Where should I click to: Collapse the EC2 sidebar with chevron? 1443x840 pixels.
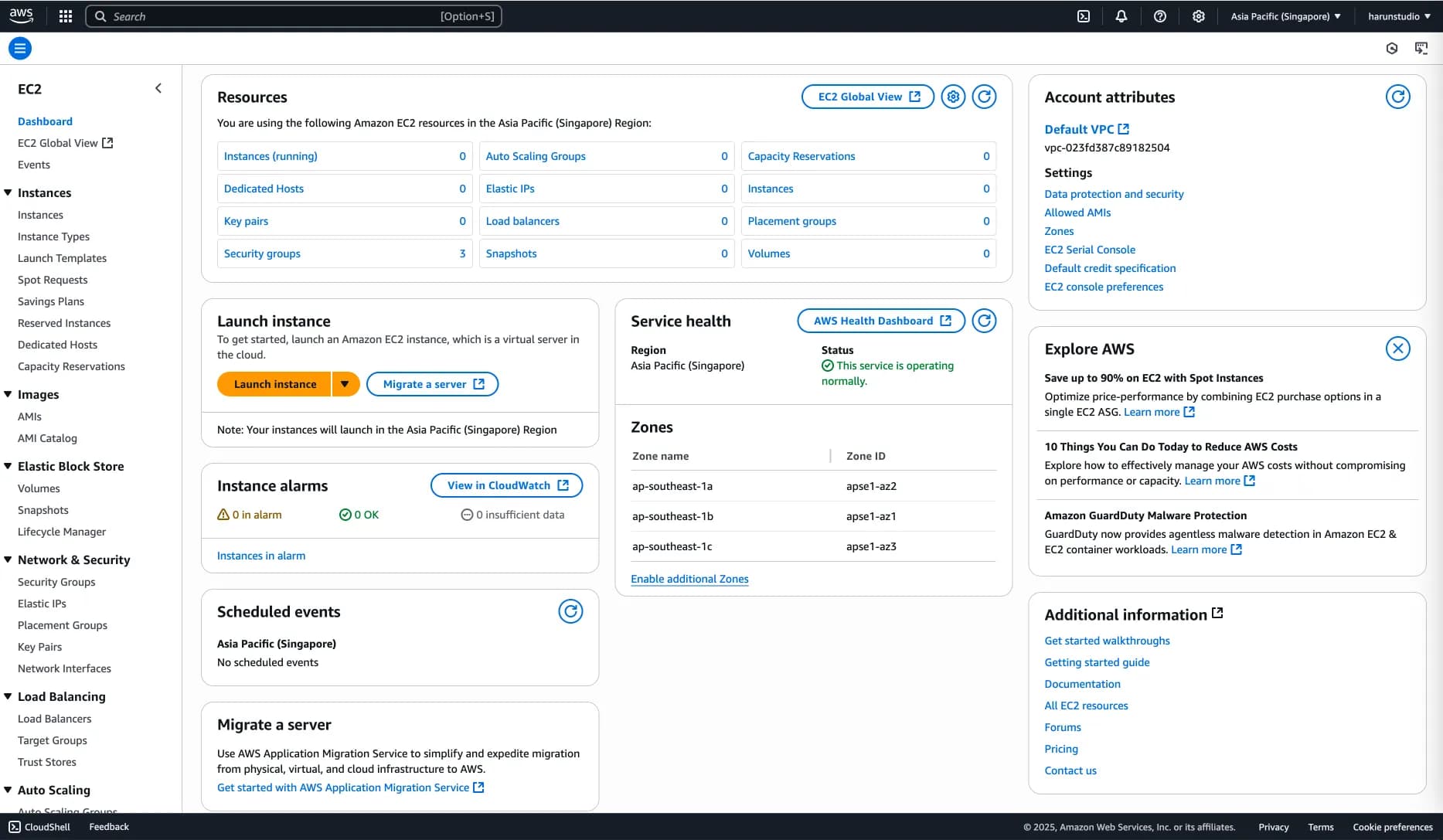[158, 89]
